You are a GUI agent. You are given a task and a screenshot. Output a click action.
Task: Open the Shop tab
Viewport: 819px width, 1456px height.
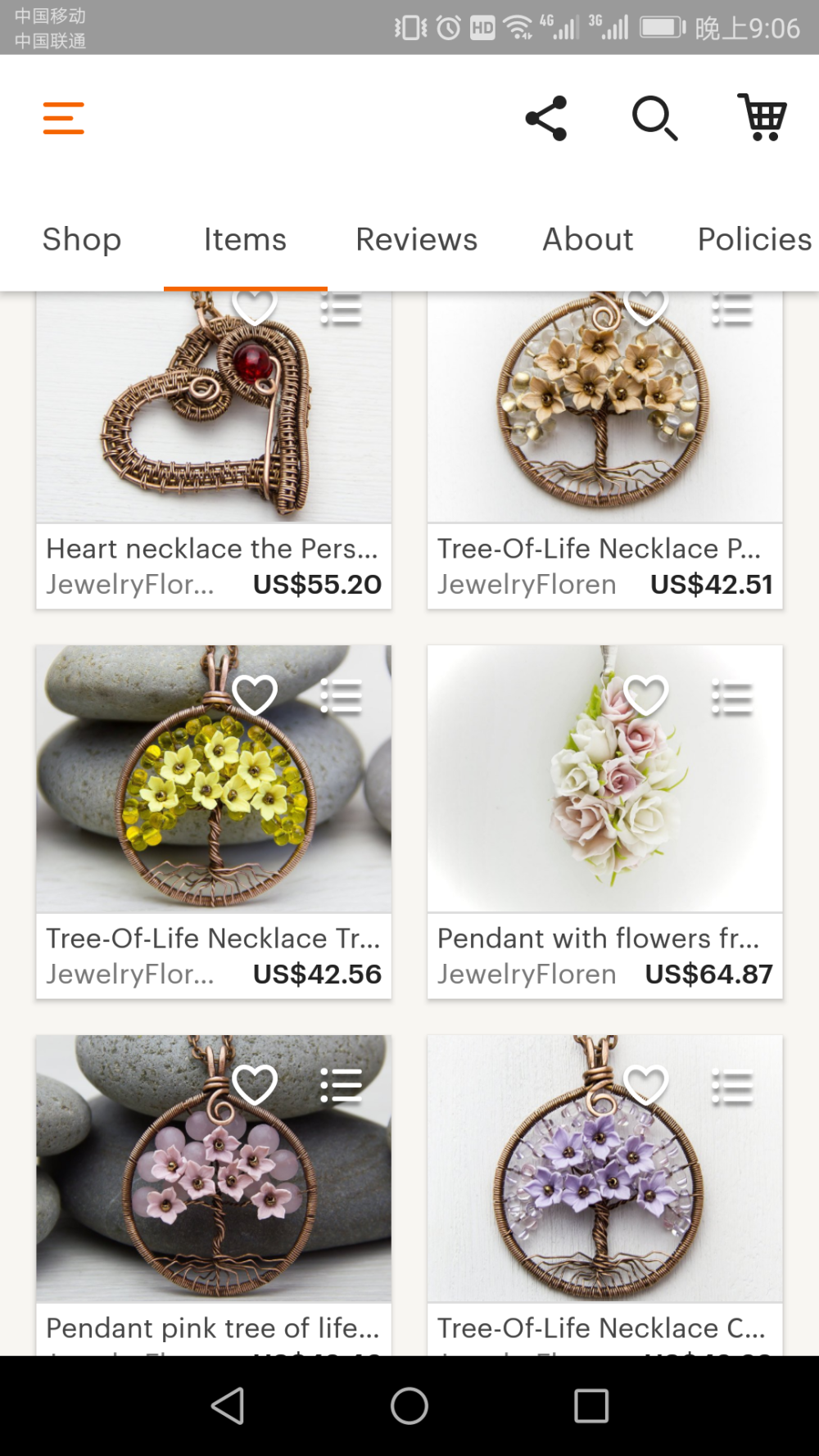coord(82,239)
